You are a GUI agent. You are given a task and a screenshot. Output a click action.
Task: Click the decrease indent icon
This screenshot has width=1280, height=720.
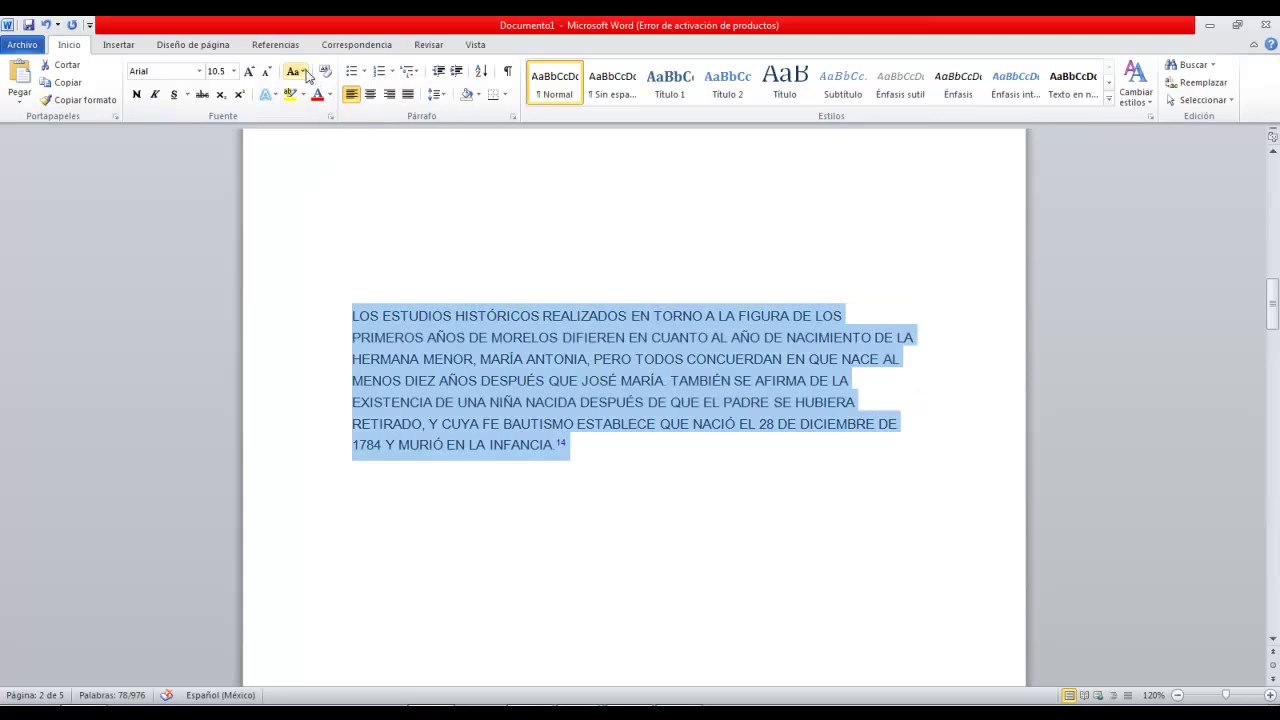point(438,71)
